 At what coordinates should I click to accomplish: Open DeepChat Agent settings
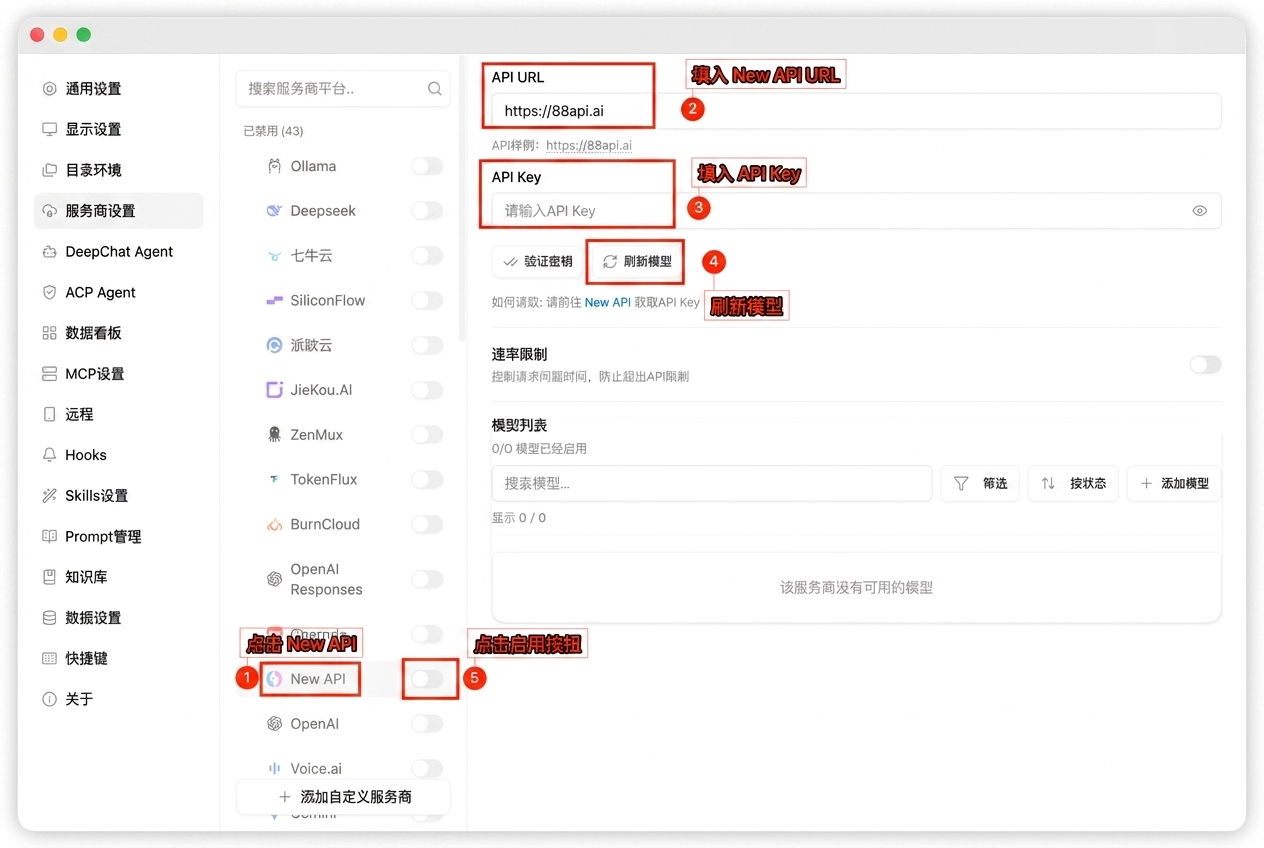tap(118, 252)
